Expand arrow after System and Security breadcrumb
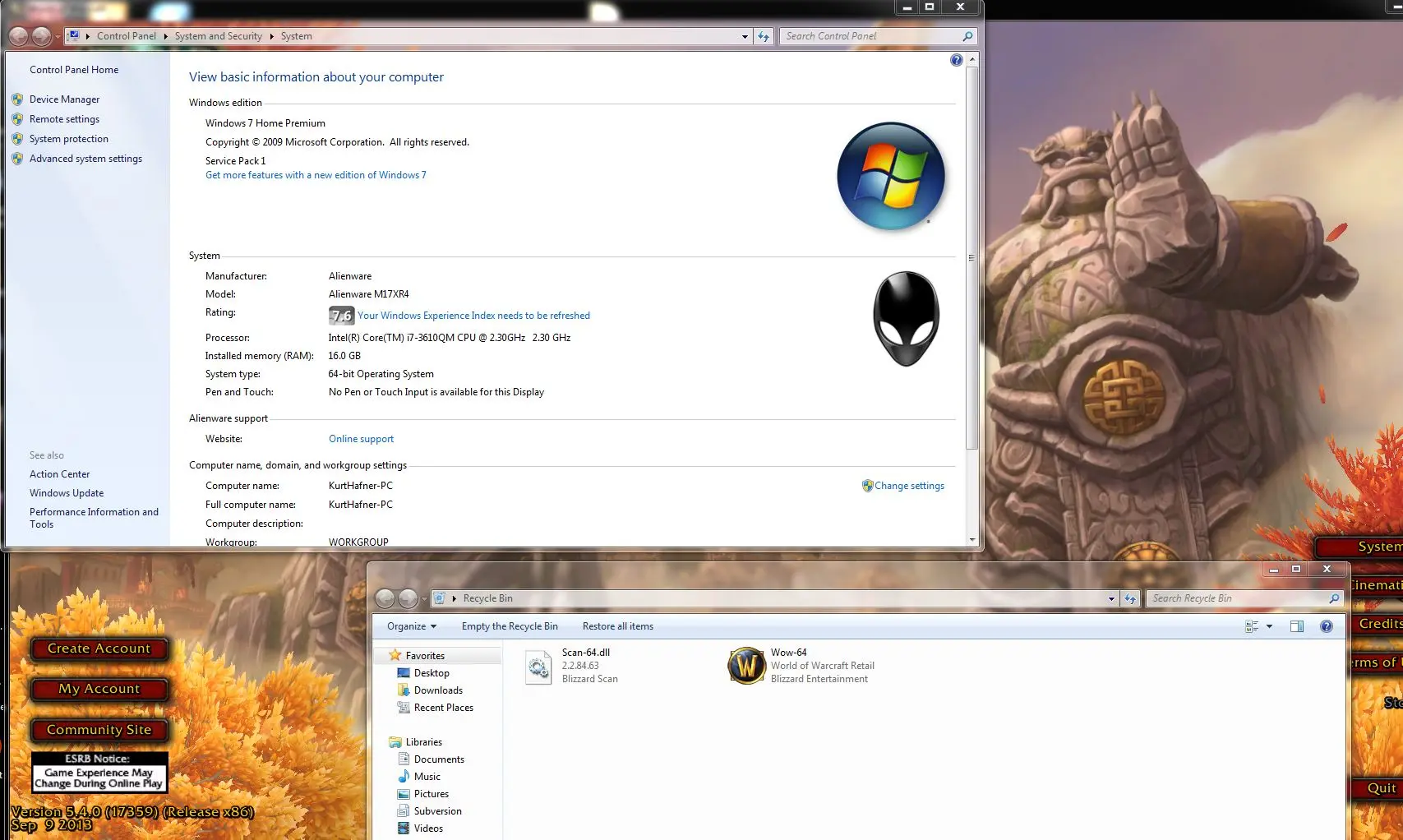This screenshot has height=840, width=1403. [271, 36]
